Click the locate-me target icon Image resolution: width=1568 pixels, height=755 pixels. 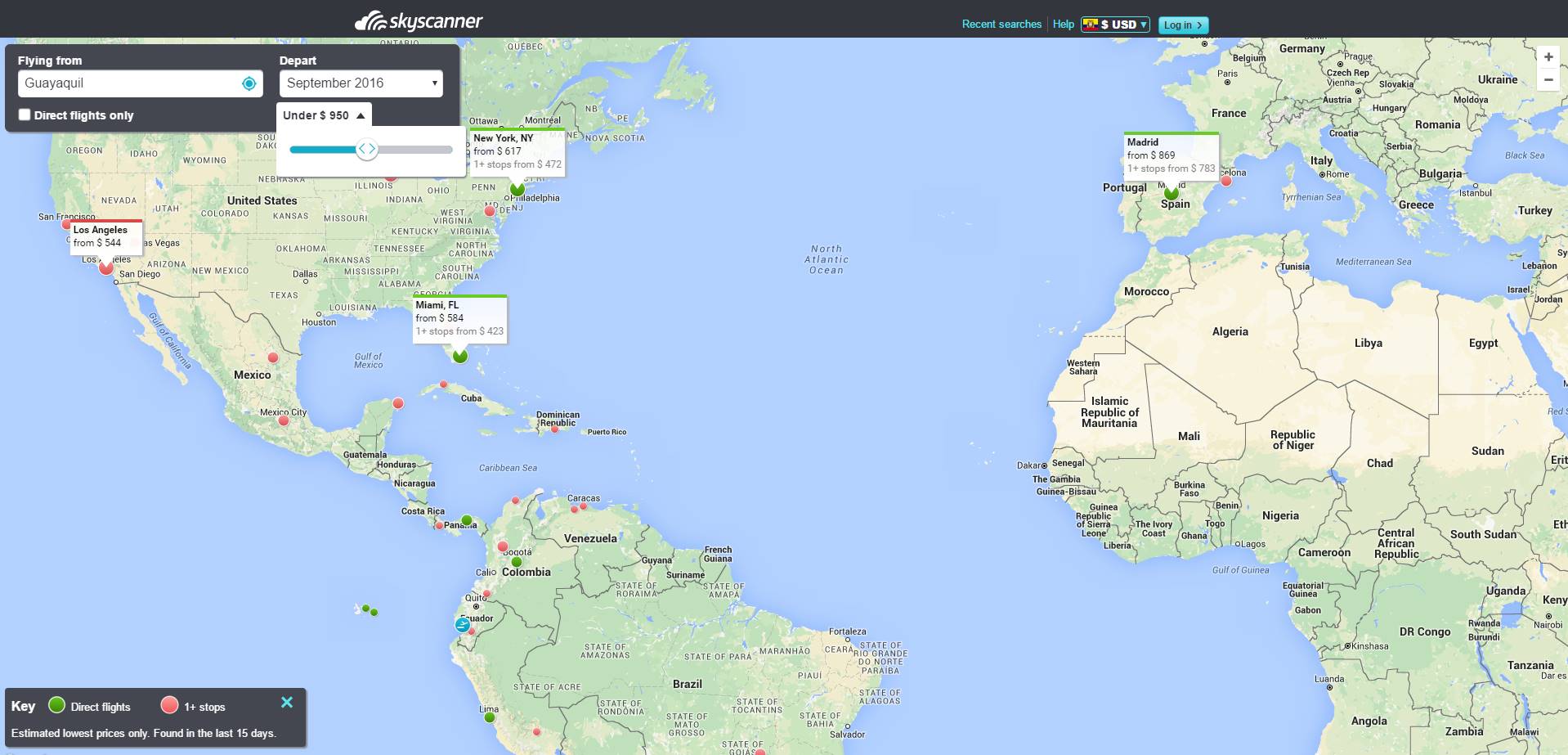(x=249, y=83)
